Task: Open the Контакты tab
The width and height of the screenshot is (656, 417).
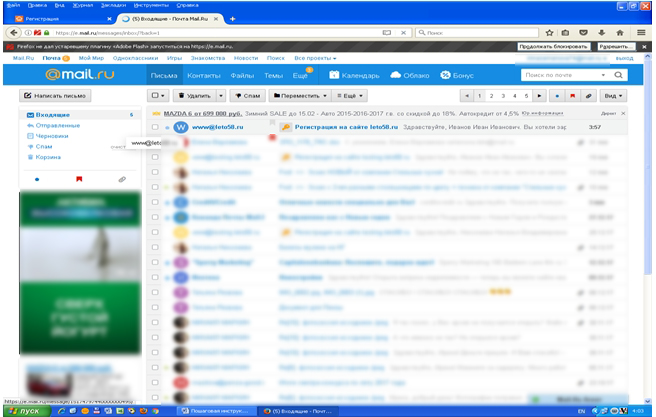Action: 203,76
